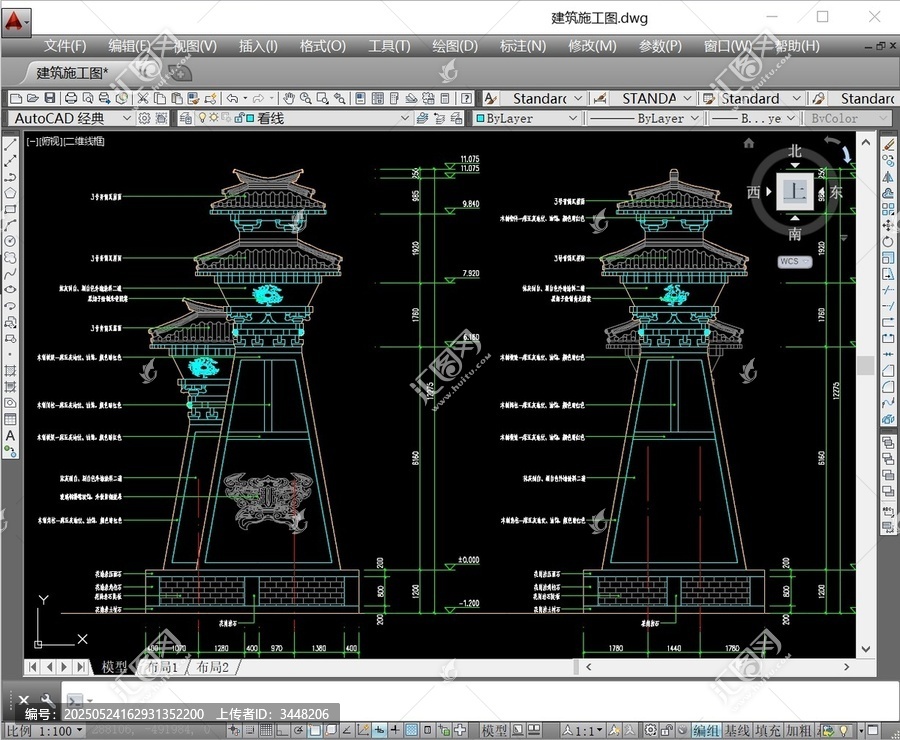Toggle ortho mode in status bar

[x=282, y=730]
